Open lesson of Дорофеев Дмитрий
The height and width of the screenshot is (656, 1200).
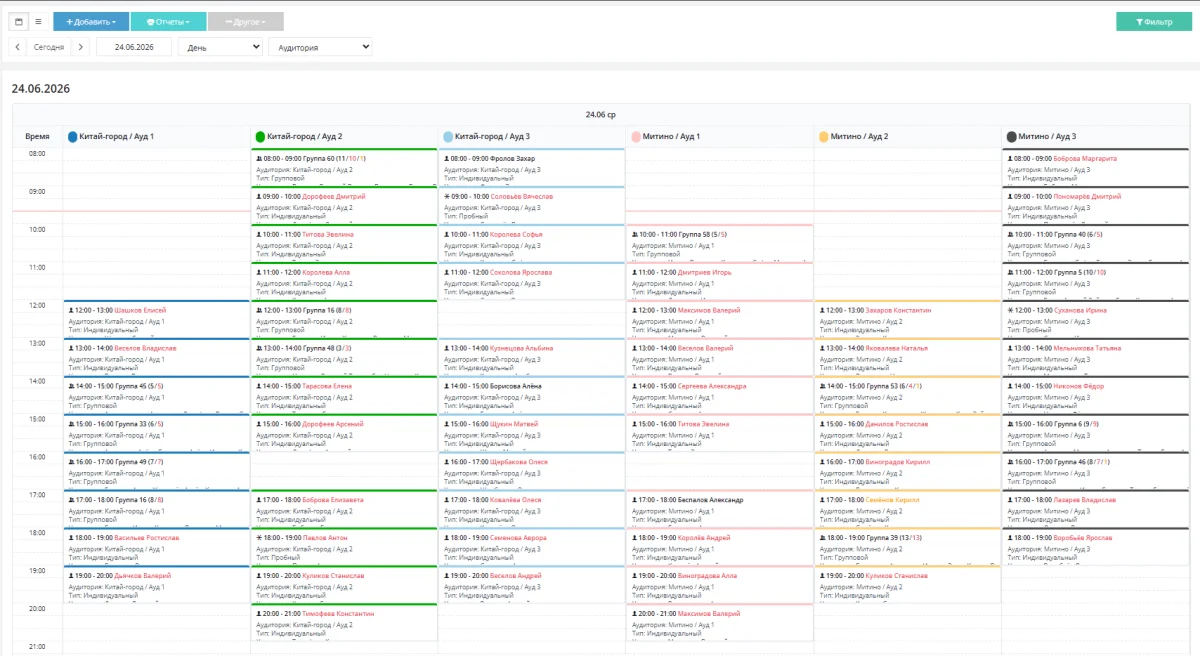[x=344, y=205]
